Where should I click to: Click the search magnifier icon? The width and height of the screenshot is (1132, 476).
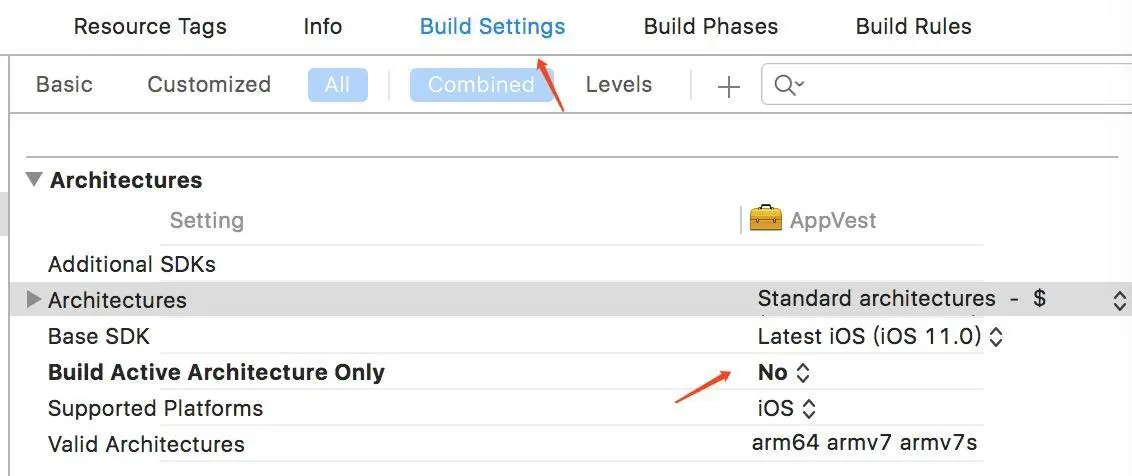pyautogui.click(x=788, y=85)
